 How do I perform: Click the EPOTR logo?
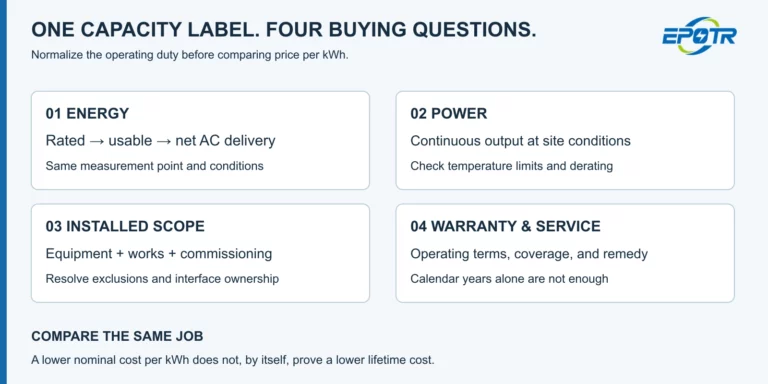699,36
